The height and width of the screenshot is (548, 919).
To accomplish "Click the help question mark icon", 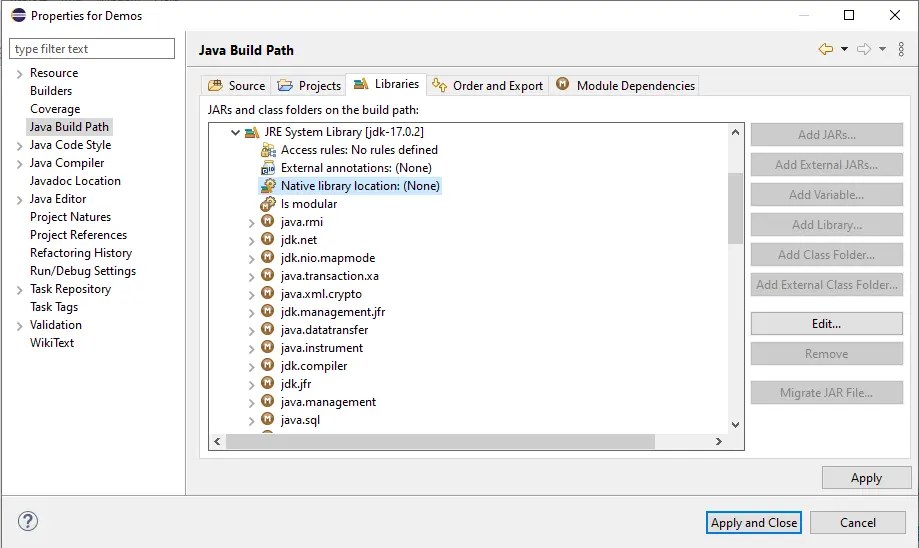I will click(28, 521).
